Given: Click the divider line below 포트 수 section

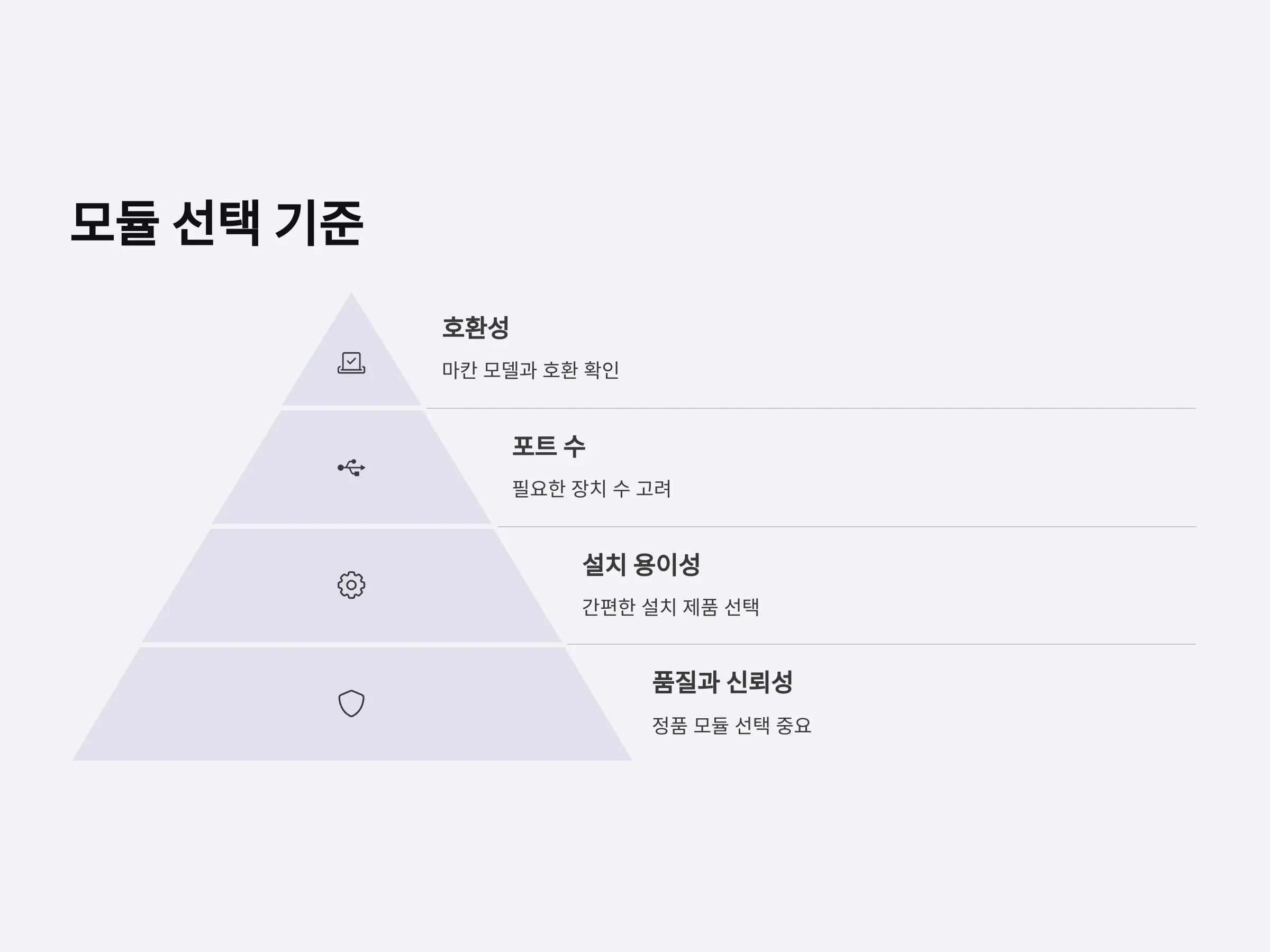Looking at the screenshot, I should [846, 526].
